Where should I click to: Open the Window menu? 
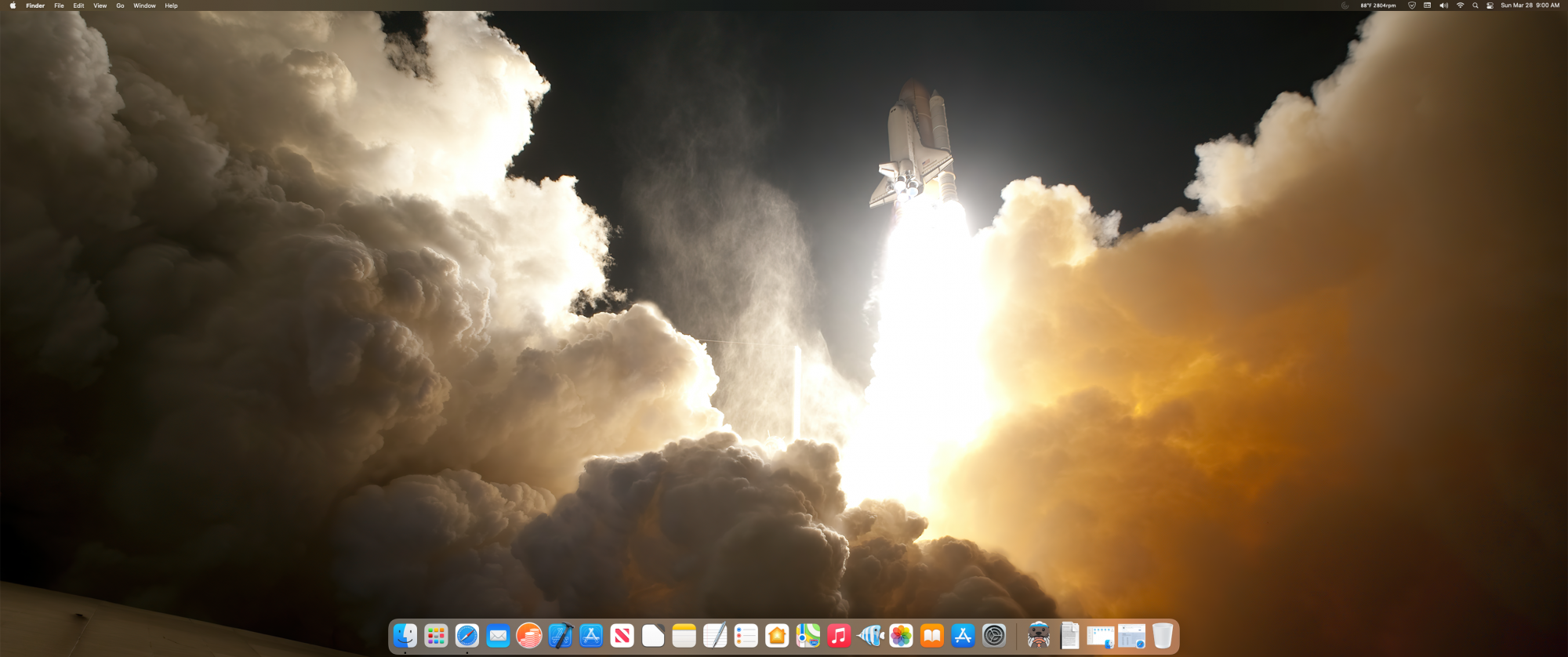pyautogui.click(x=144, y=5)
